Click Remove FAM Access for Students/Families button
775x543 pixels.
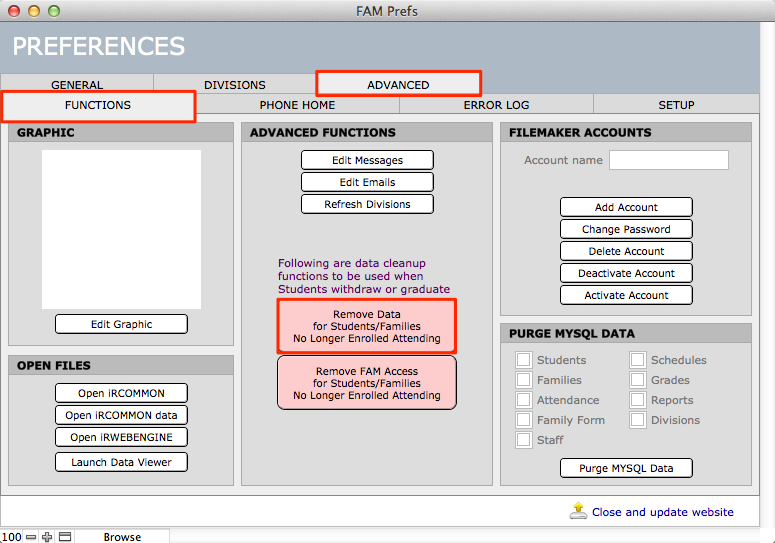367,383
